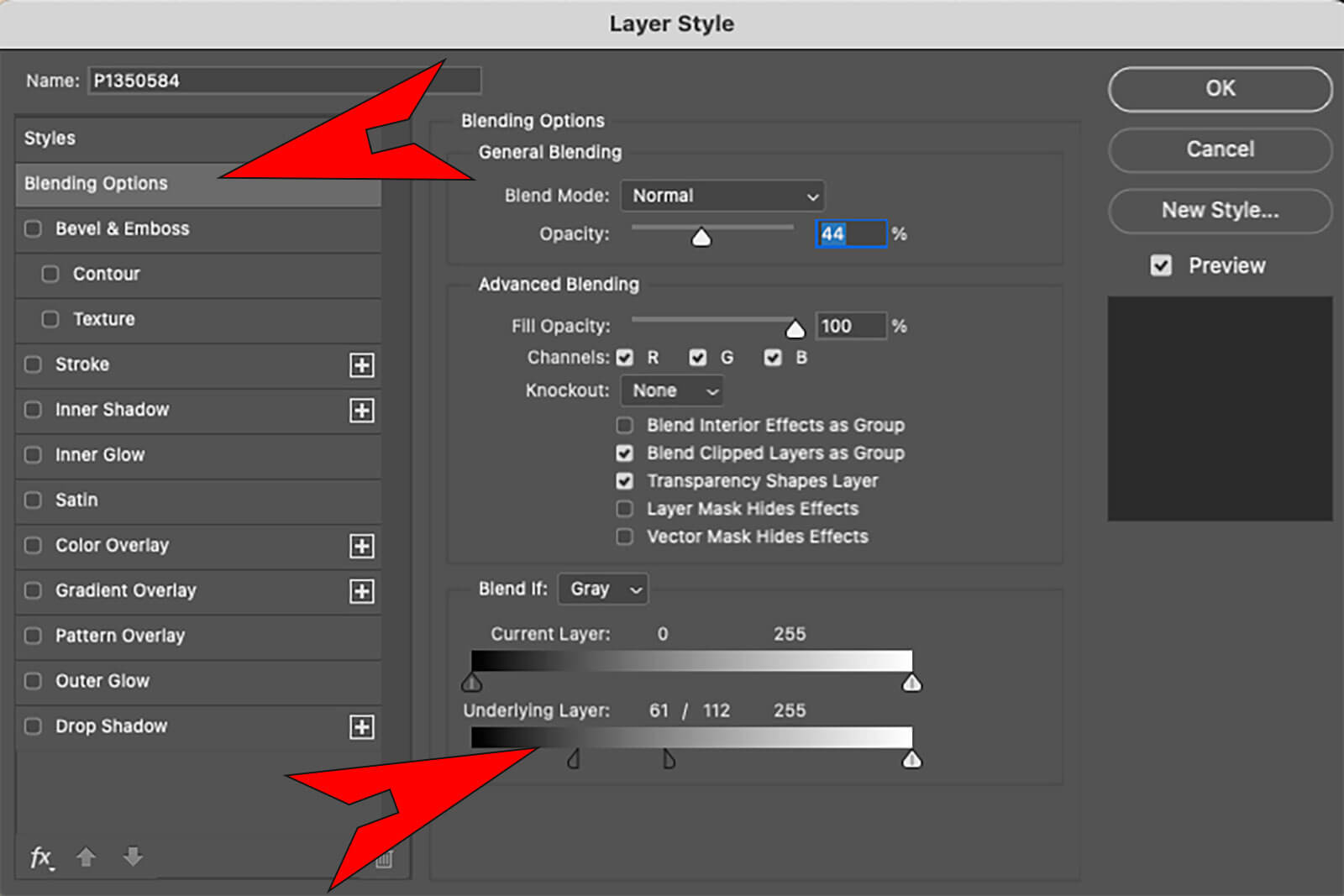
Task: Click the Fill Opacity slider handle
Action: [795, 328]
